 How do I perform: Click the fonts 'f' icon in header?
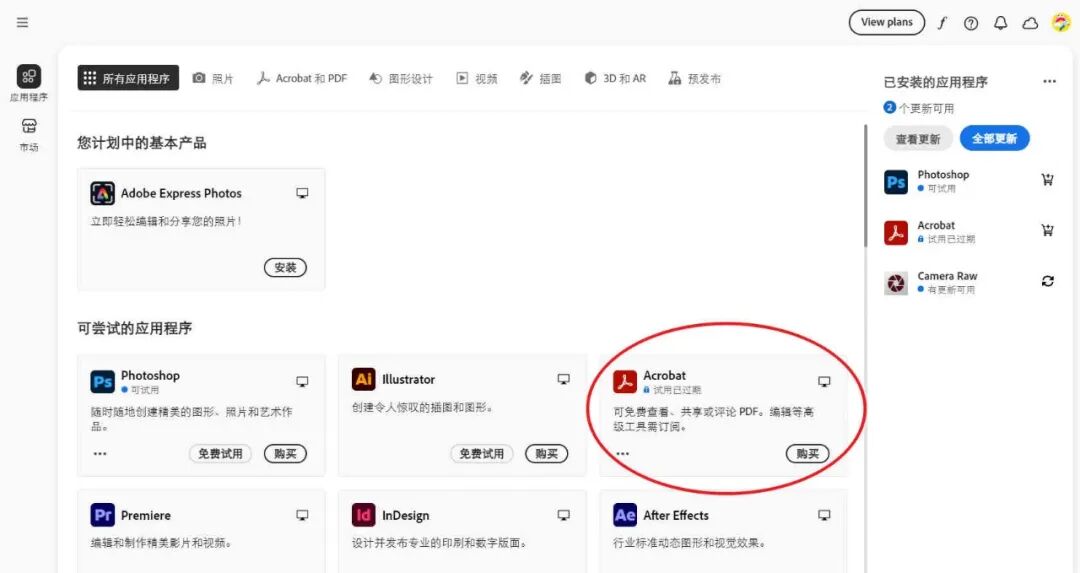click(x=942, y=23)
